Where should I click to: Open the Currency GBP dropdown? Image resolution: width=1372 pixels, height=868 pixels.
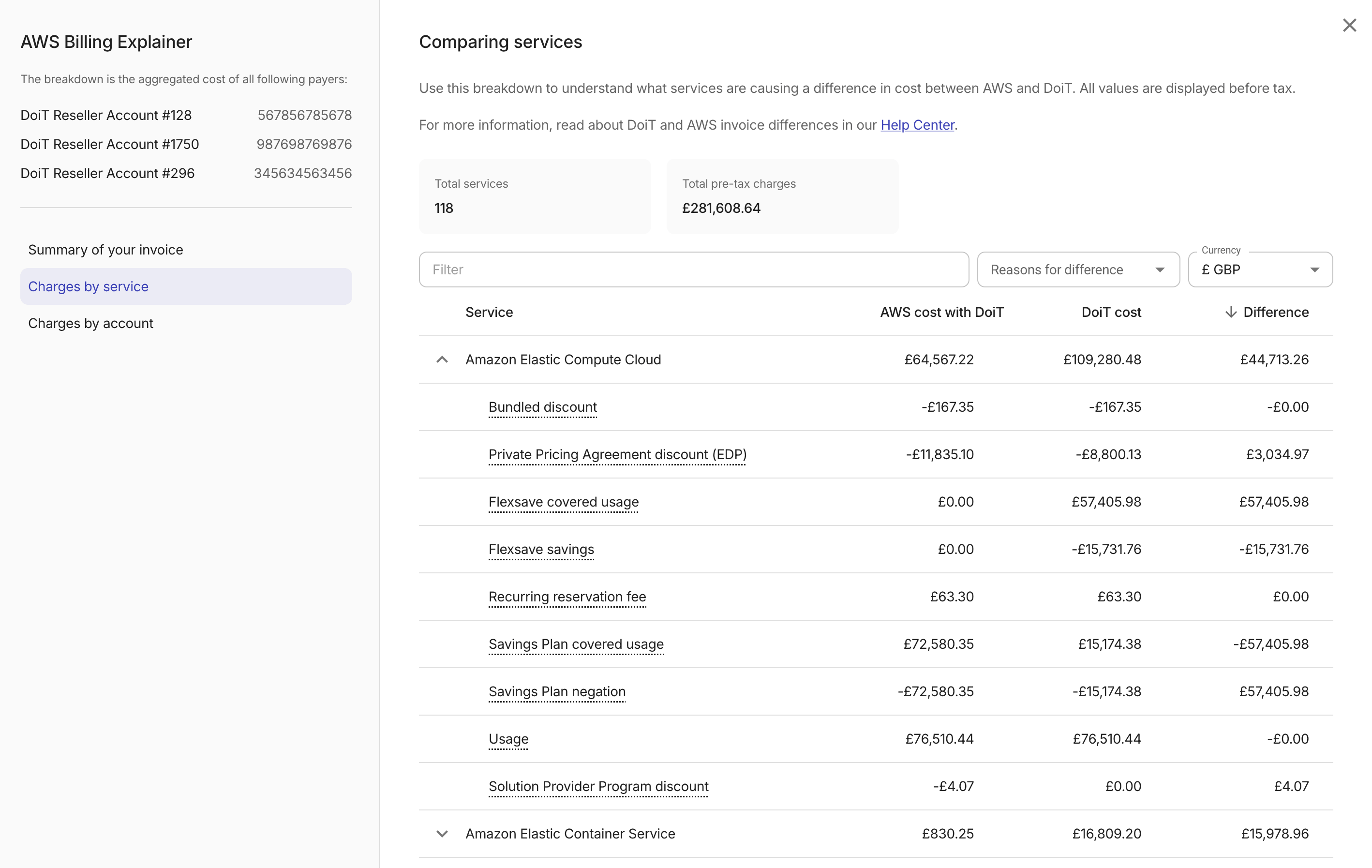1260,269
